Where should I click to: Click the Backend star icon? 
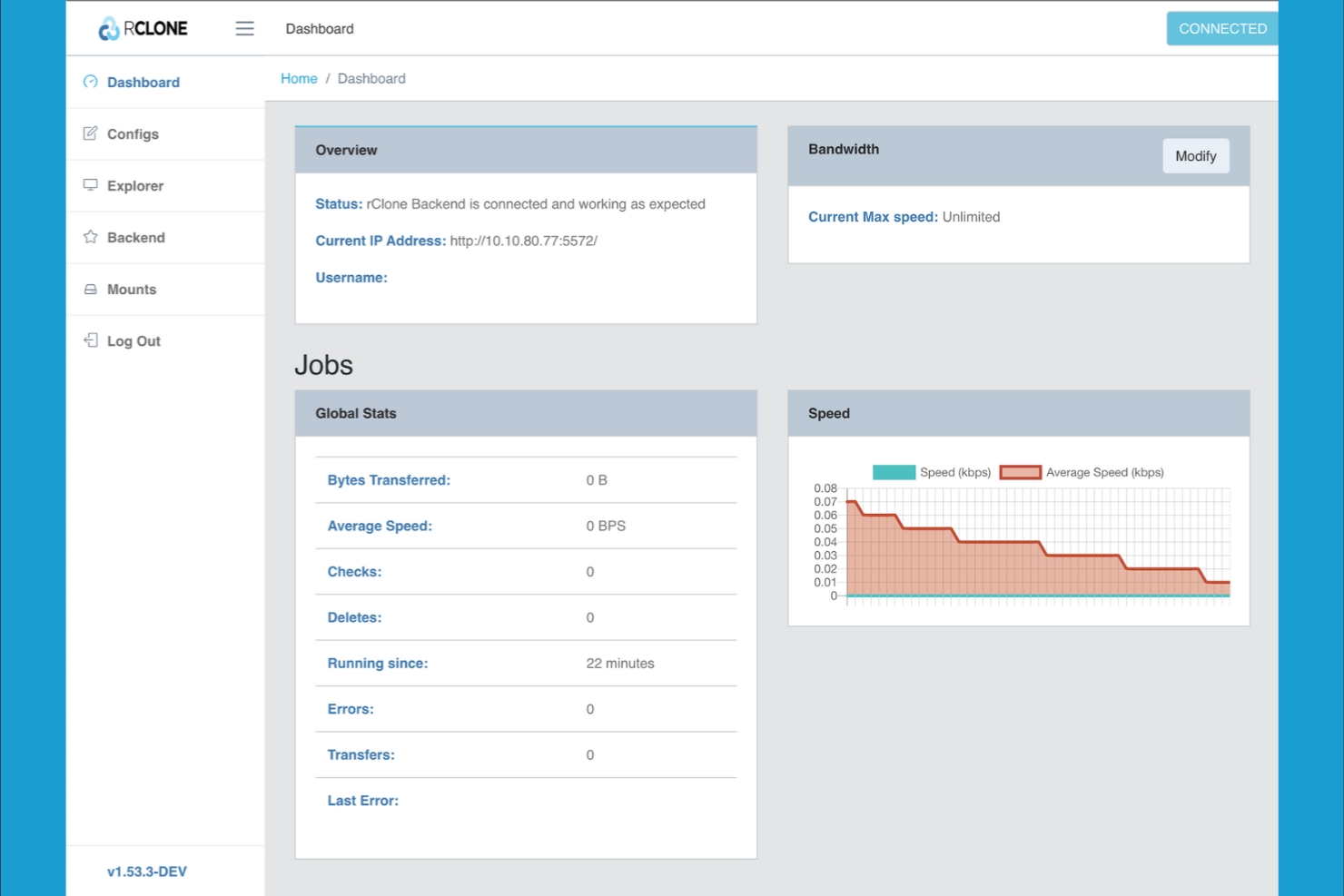pyautogui.click(x=90, y=237)
